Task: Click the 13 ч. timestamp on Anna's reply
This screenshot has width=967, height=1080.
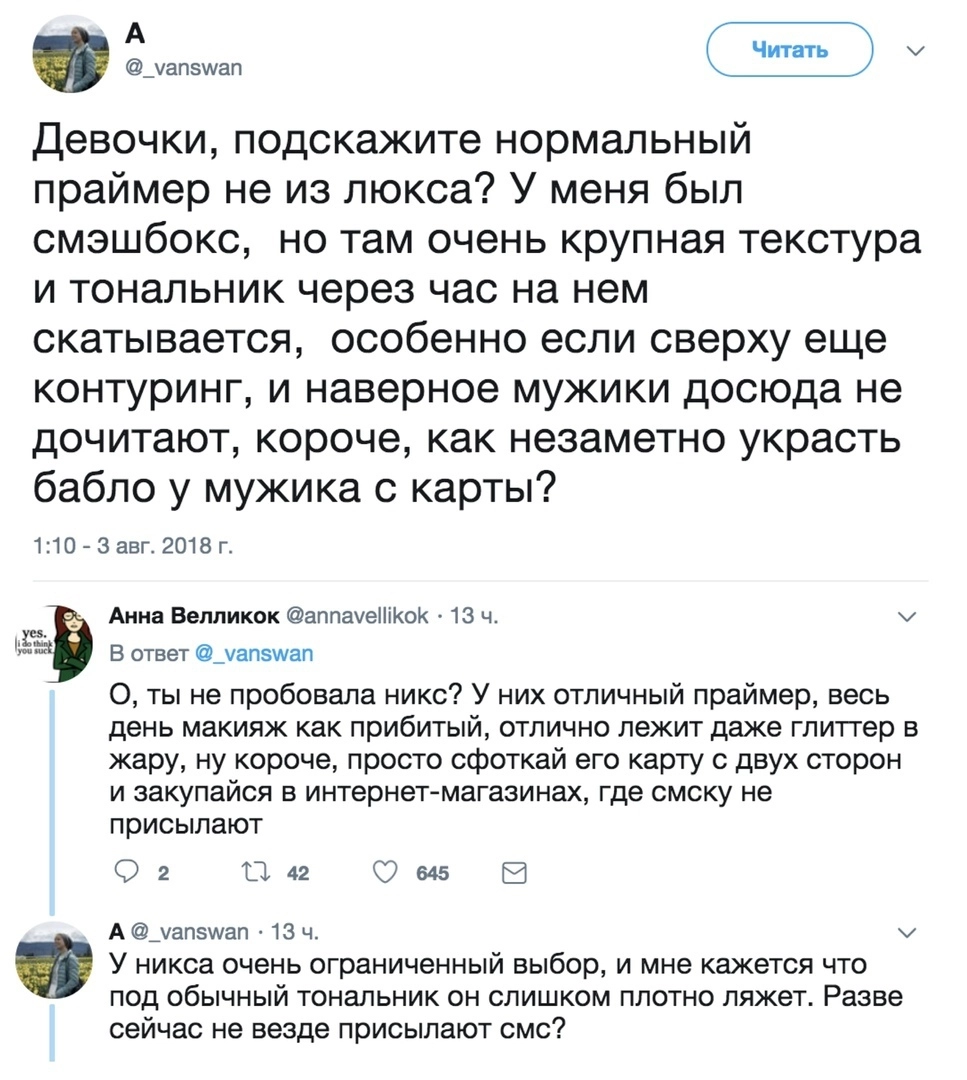Action: [469, 617]
